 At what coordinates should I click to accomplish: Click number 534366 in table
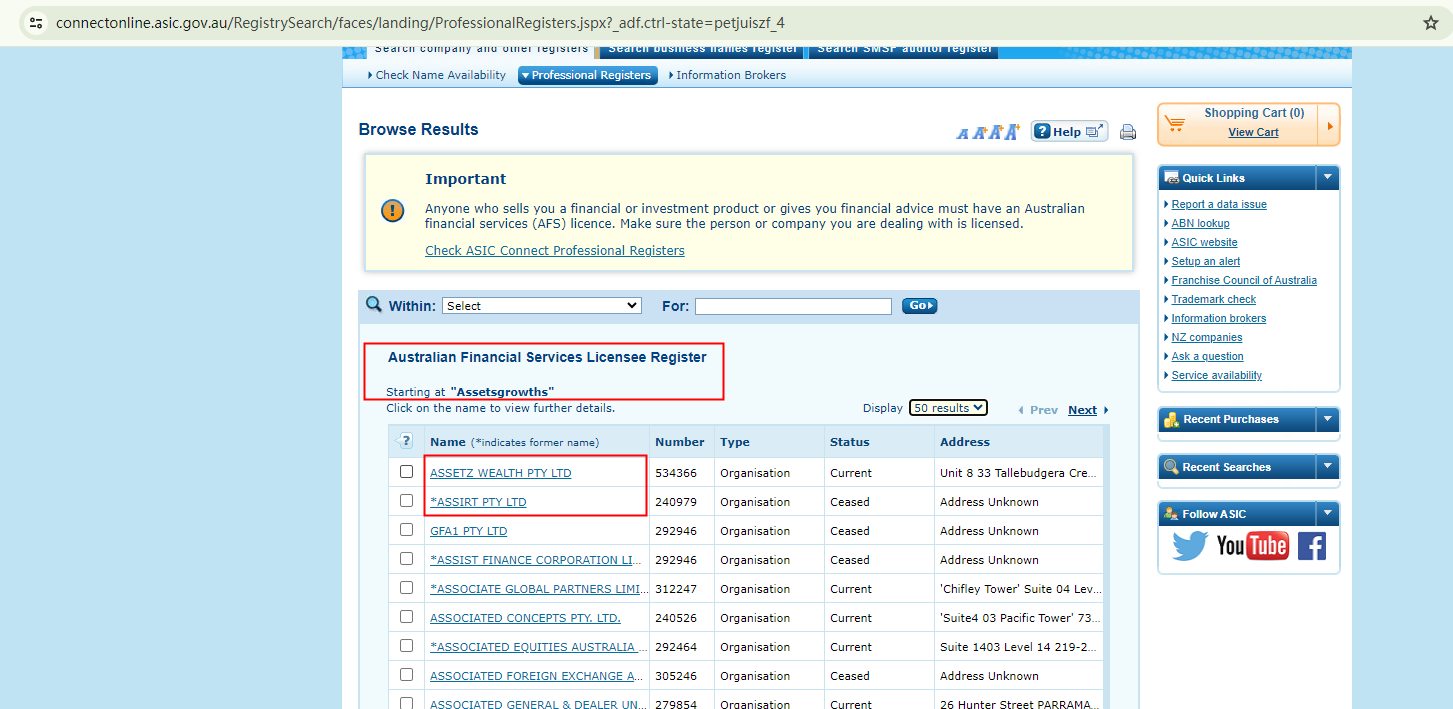(676, 473)
